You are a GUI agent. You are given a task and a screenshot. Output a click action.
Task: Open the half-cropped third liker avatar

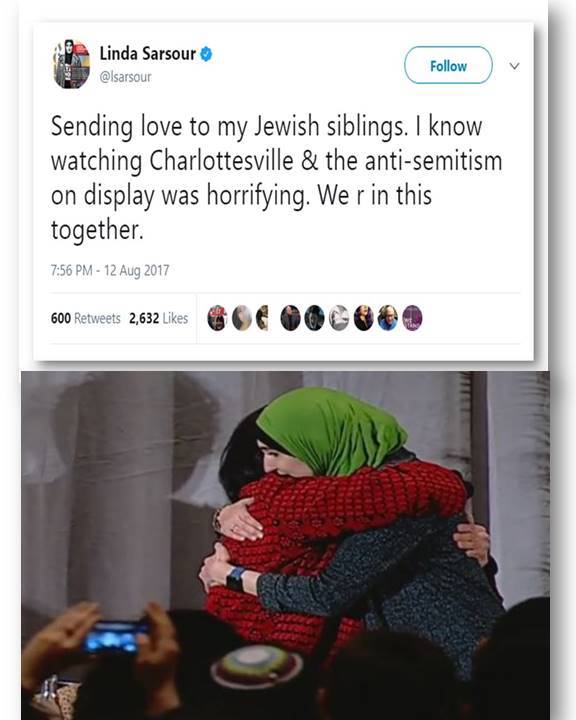pyautogui.click(x=262, y=318)
